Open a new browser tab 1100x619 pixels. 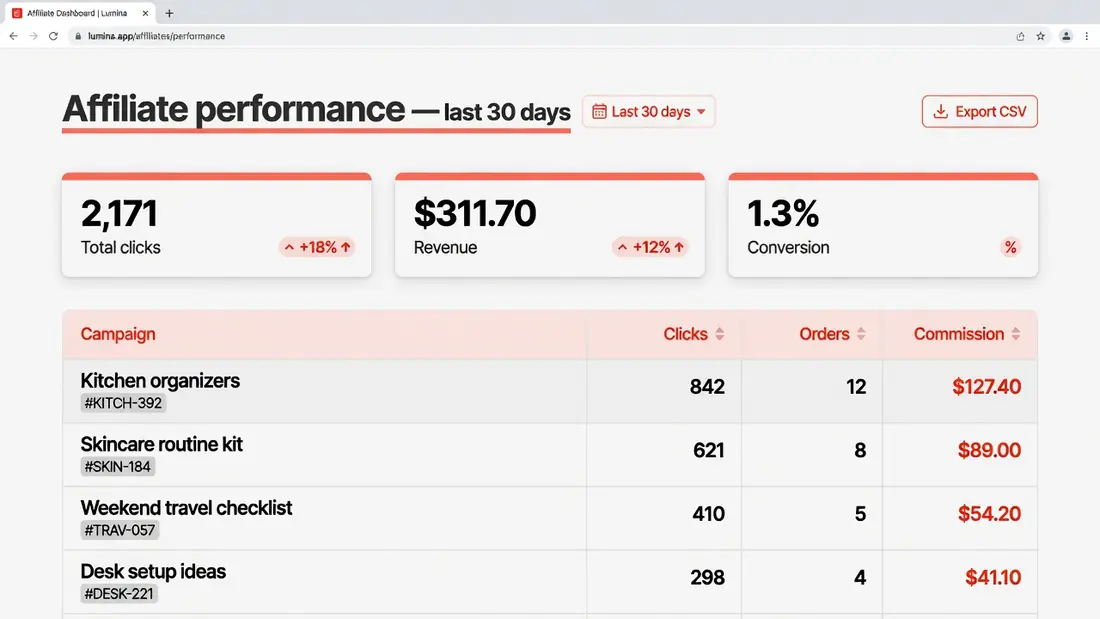tap(169, 13)
